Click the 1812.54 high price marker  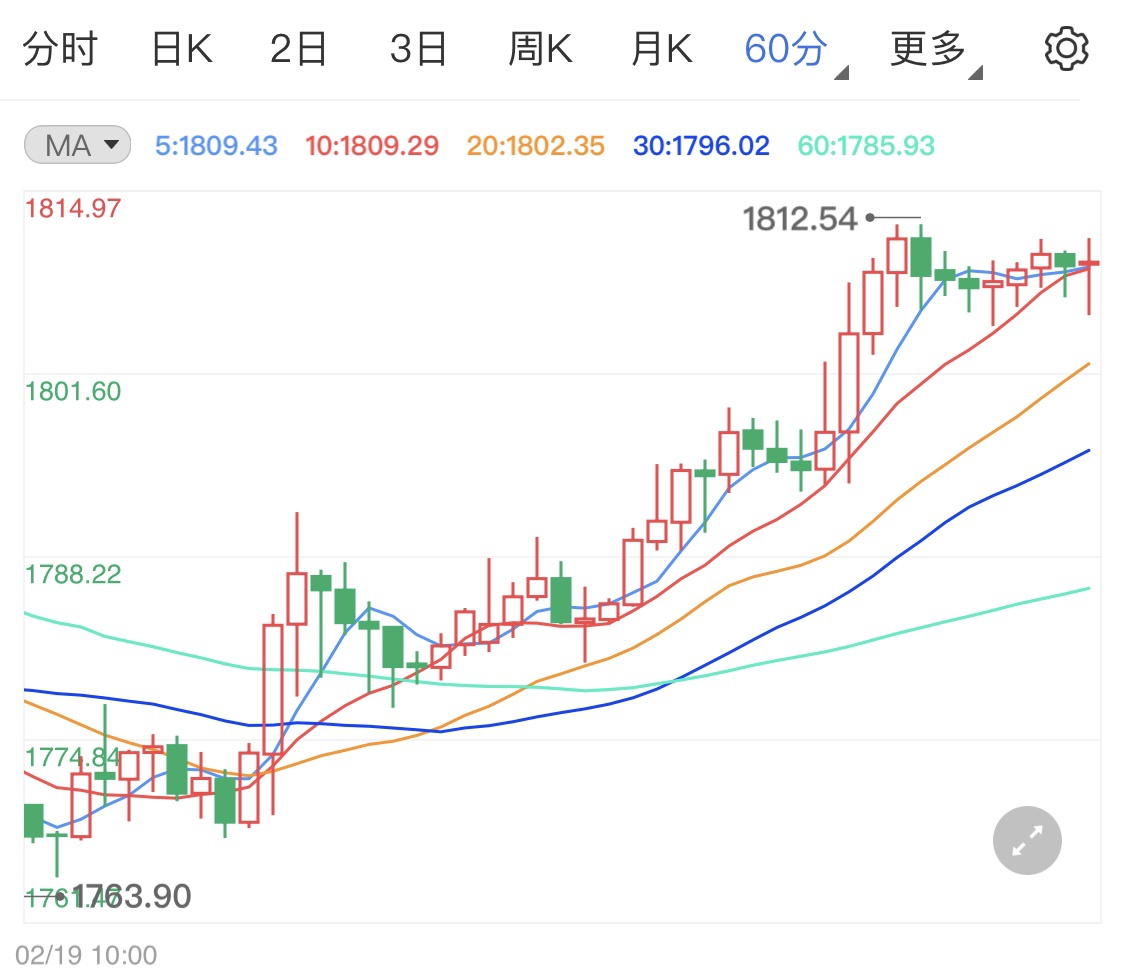click(x=800, y=218)
